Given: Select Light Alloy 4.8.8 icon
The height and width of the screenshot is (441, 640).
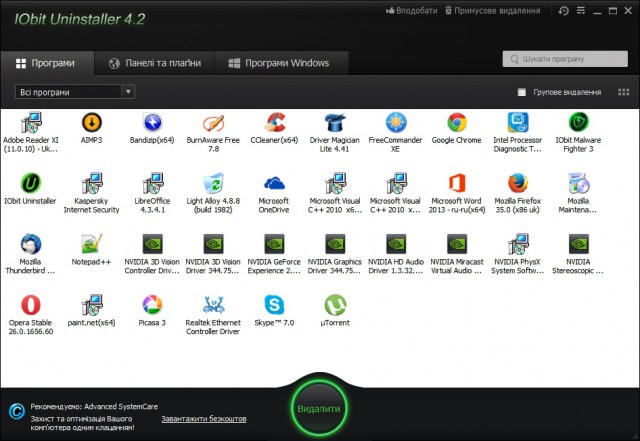Looking at the screenshot, I should click(213, 183).
